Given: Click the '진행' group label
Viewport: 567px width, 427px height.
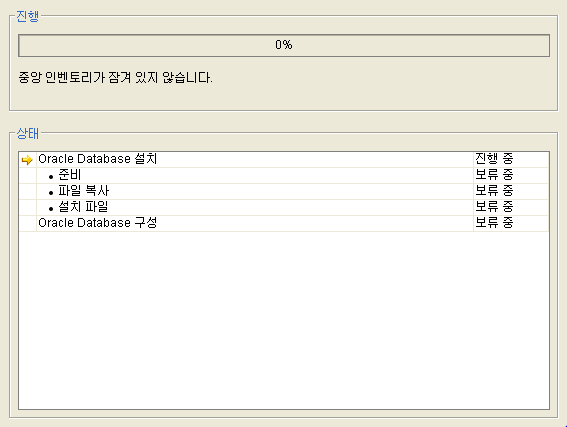Looking at the screenshot, I should [27, 16].
